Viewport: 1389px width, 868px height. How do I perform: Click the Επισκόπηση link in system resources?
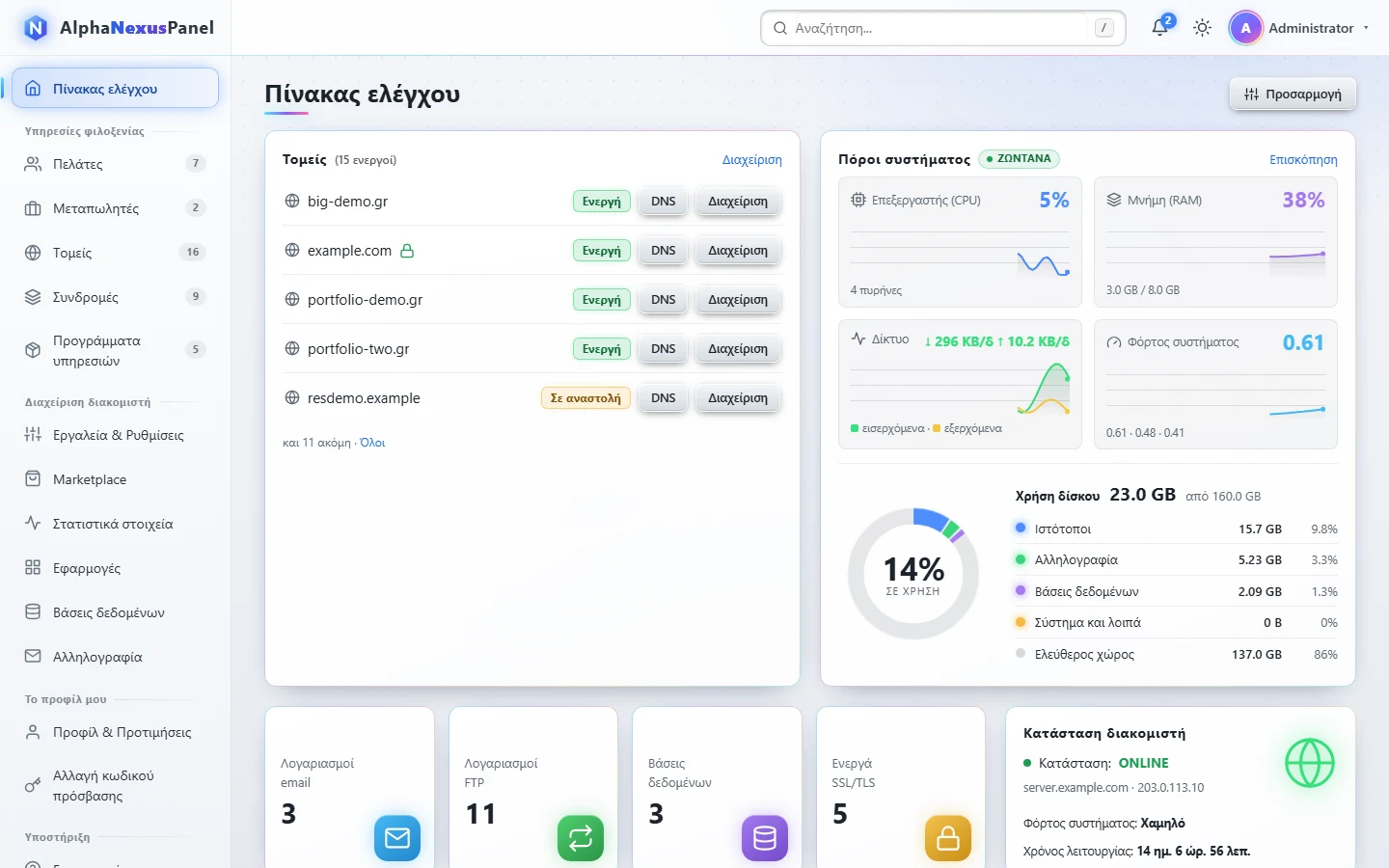1303,160
